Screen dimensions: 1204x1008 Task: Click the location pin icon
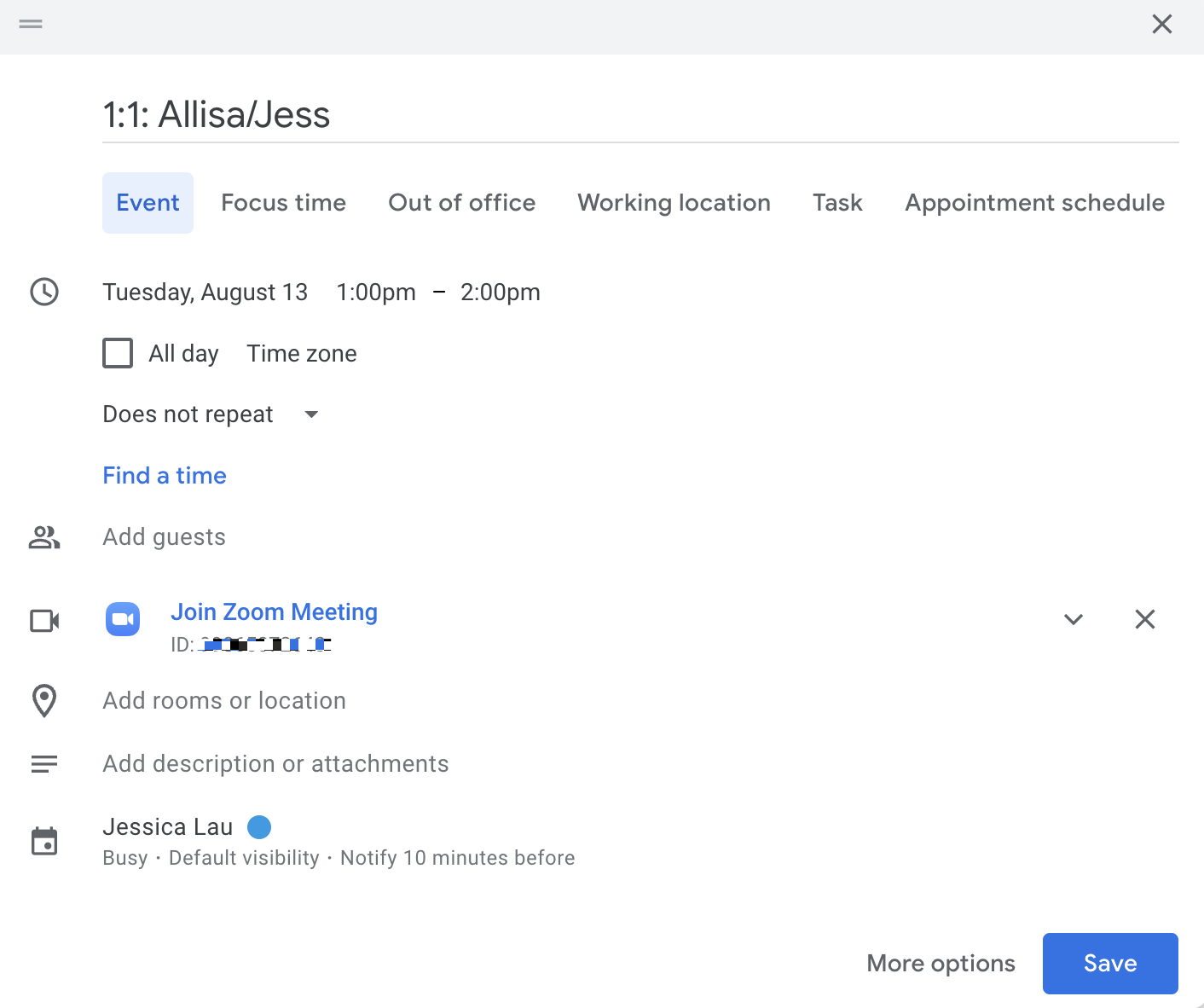coord(44,701)
